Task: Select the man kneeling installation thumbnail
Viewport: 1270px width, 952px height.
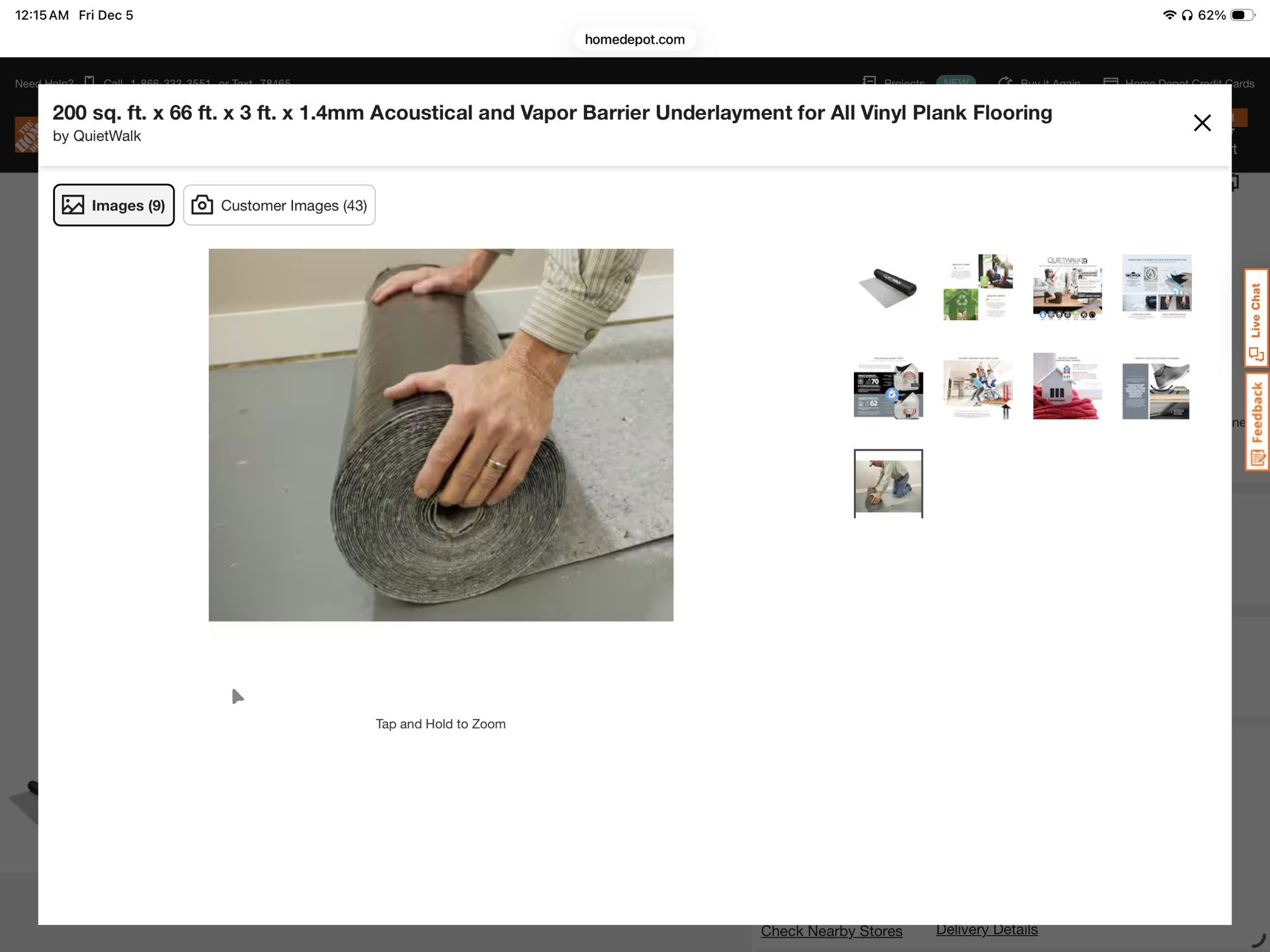Action: coord(888,483)
